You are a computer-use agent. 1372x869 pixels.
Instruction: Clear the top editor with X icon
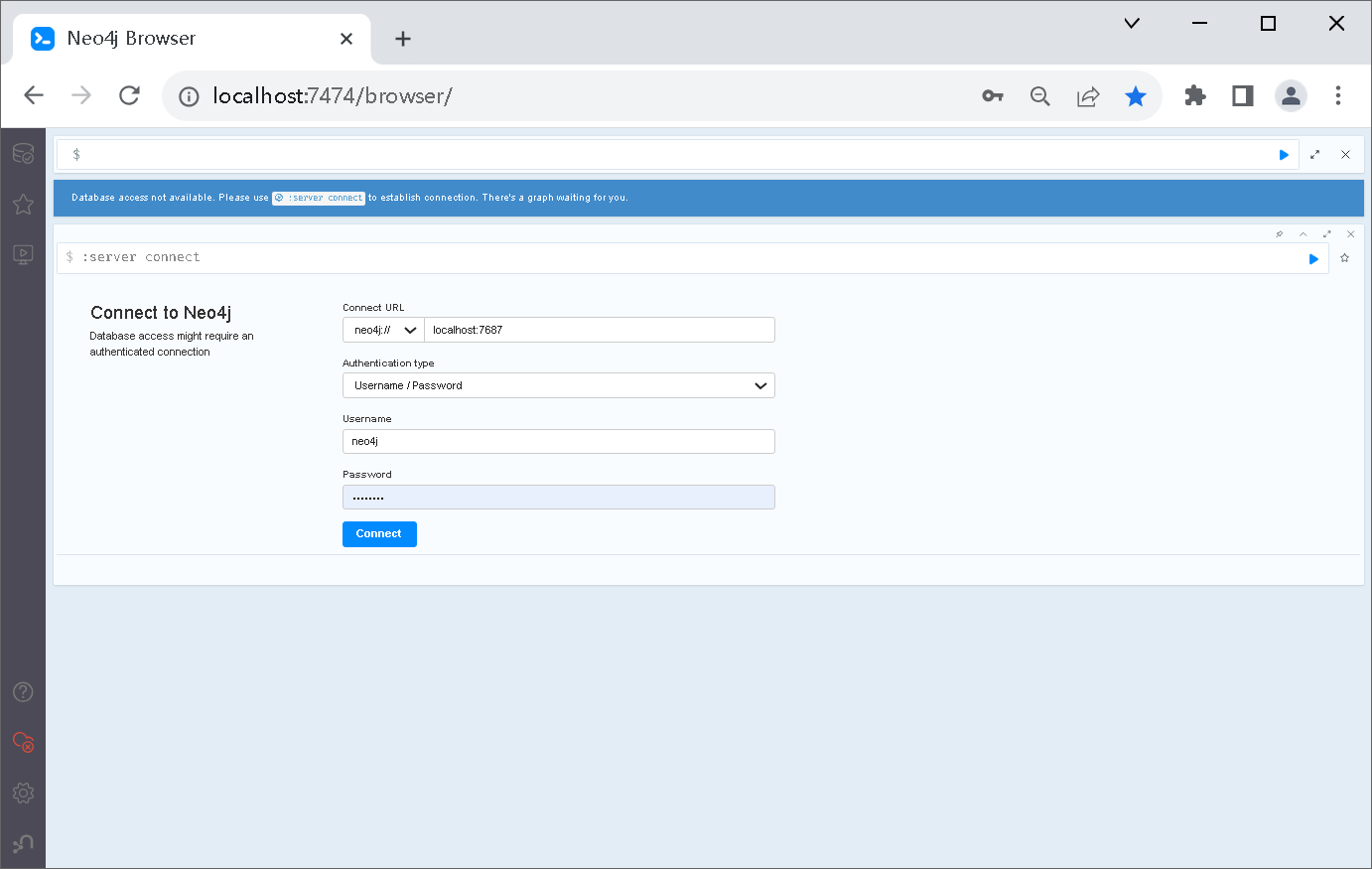(x=1345, y=155)
